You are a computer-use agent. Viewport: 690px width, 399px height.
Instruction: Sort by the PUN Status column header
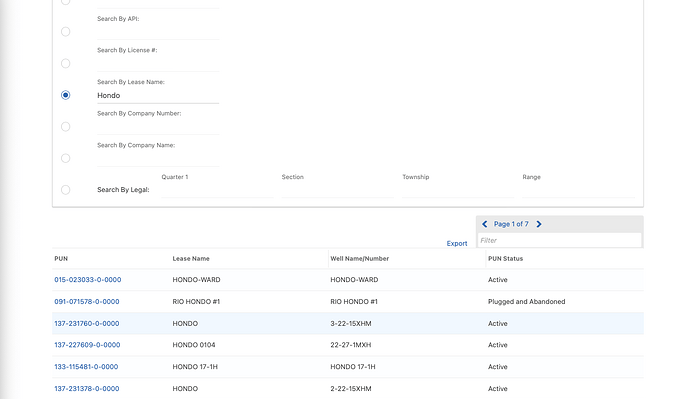click(x=506, y=259)
